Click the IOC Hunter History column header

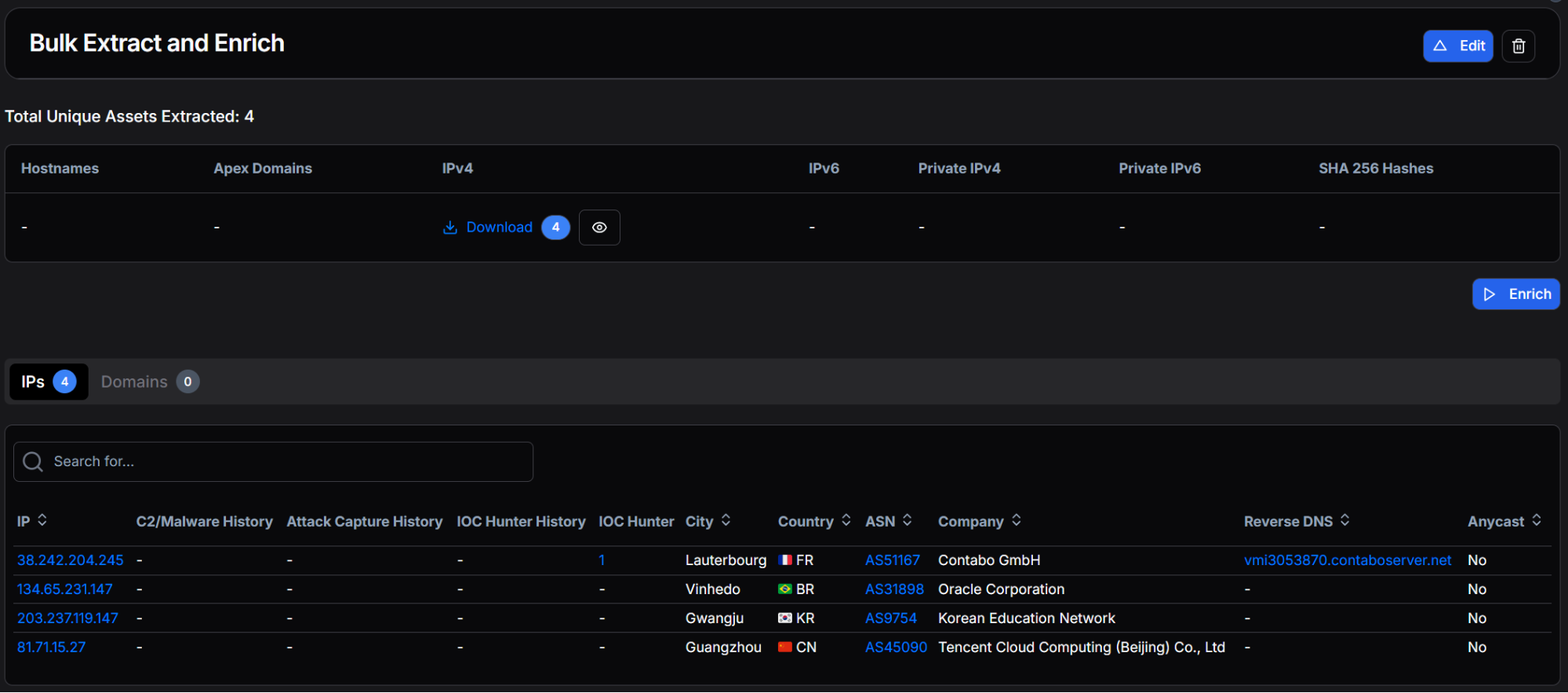pyautogui.click(x=522, y=522)
